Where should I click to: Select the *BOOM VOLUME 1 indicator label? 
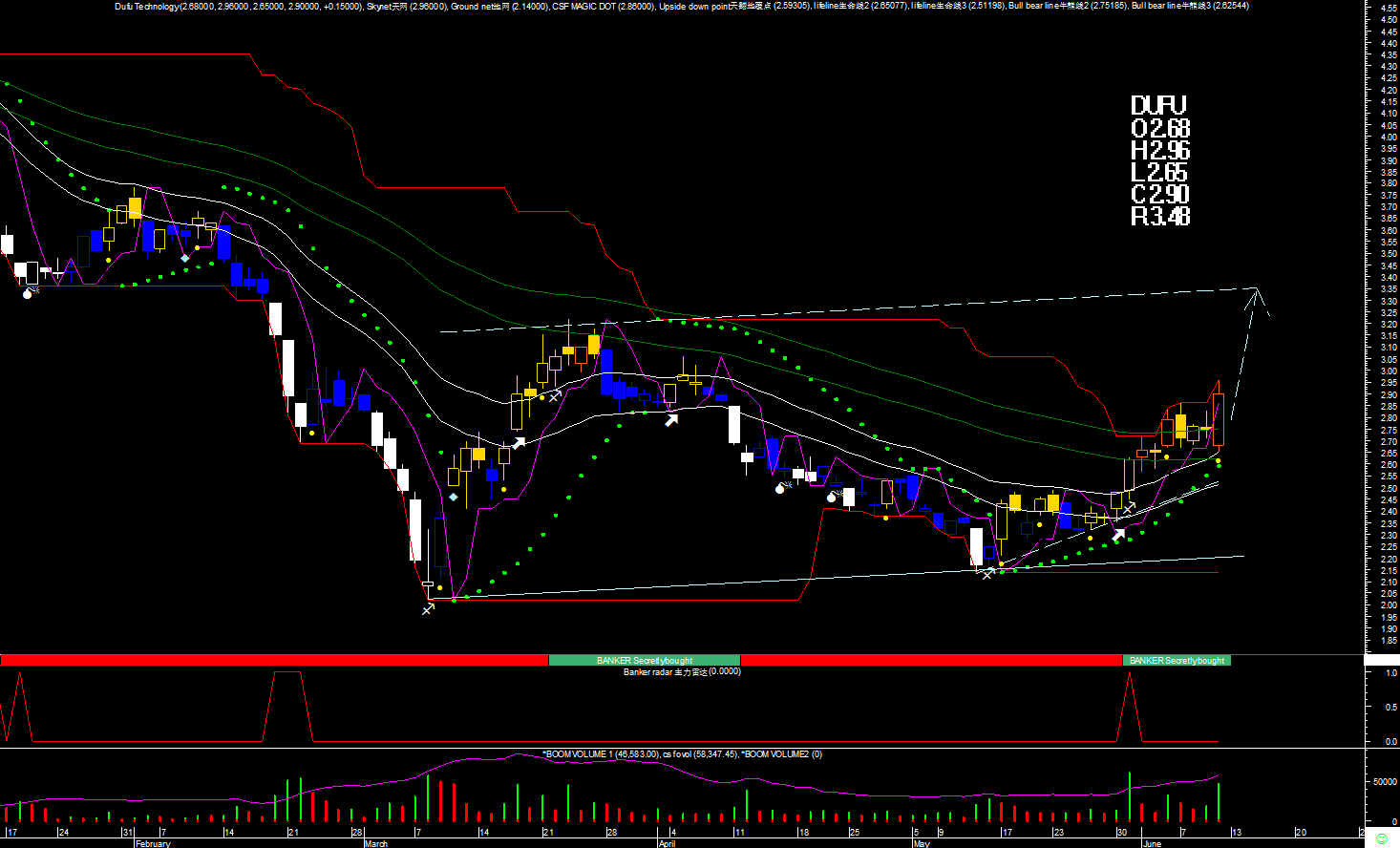coord(601,754)
